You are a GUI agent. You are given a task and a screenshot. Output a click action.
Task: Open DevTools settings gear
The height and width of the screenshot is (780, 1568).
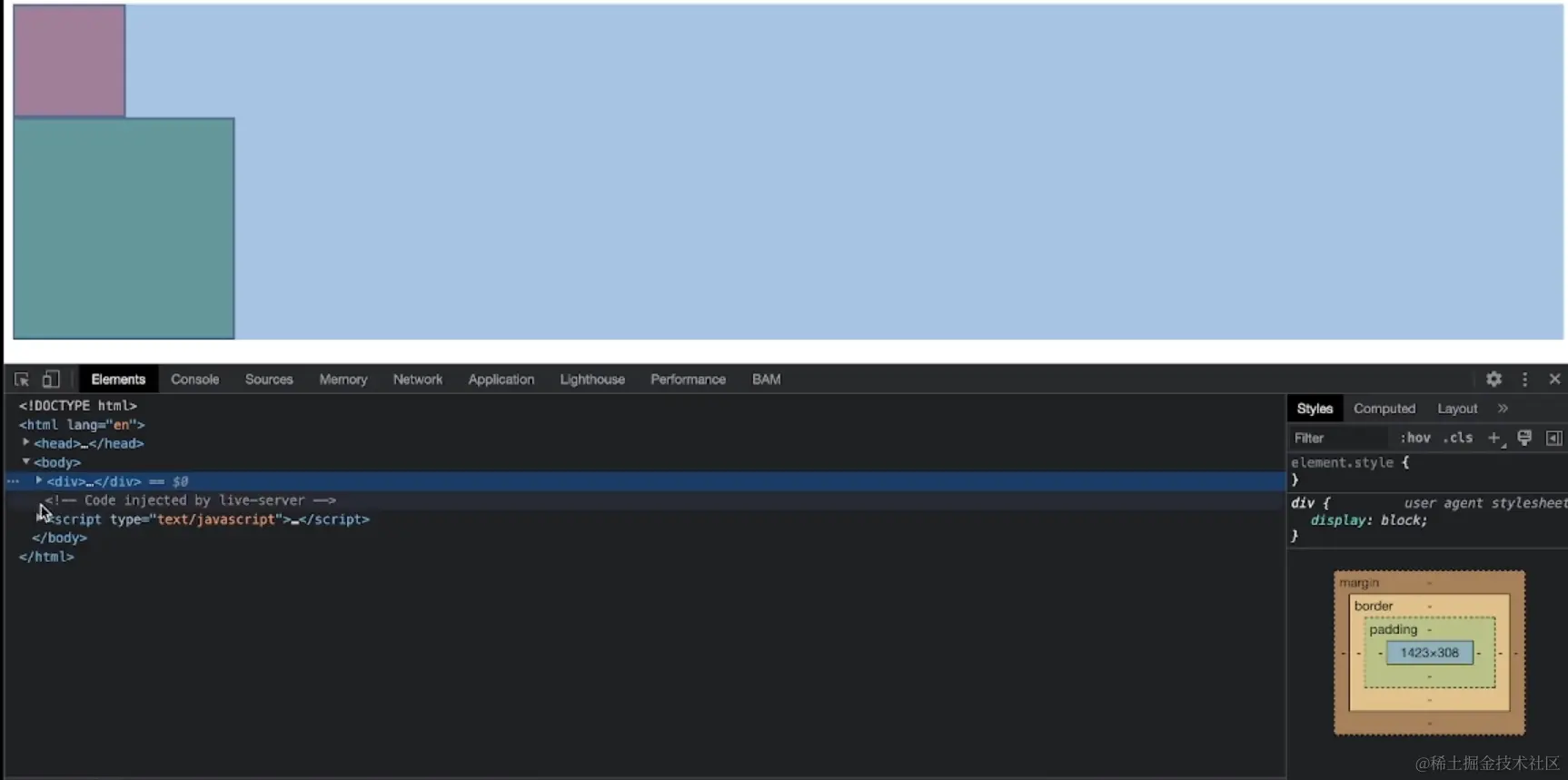pos(1494,379)
